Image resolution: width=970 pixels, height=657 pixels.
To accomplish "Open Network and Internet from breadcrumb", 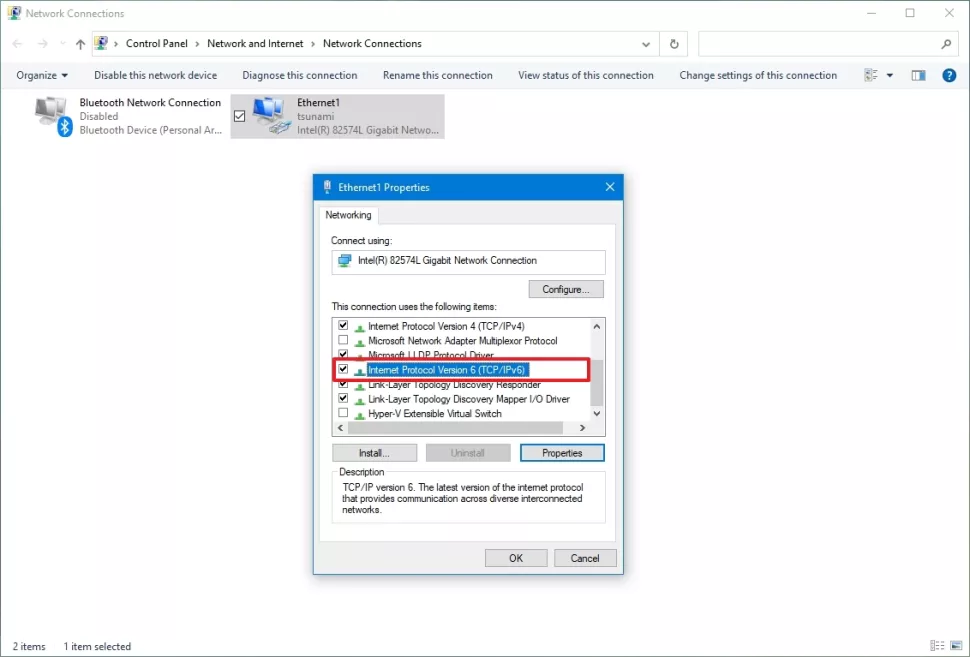I will 255,43.
